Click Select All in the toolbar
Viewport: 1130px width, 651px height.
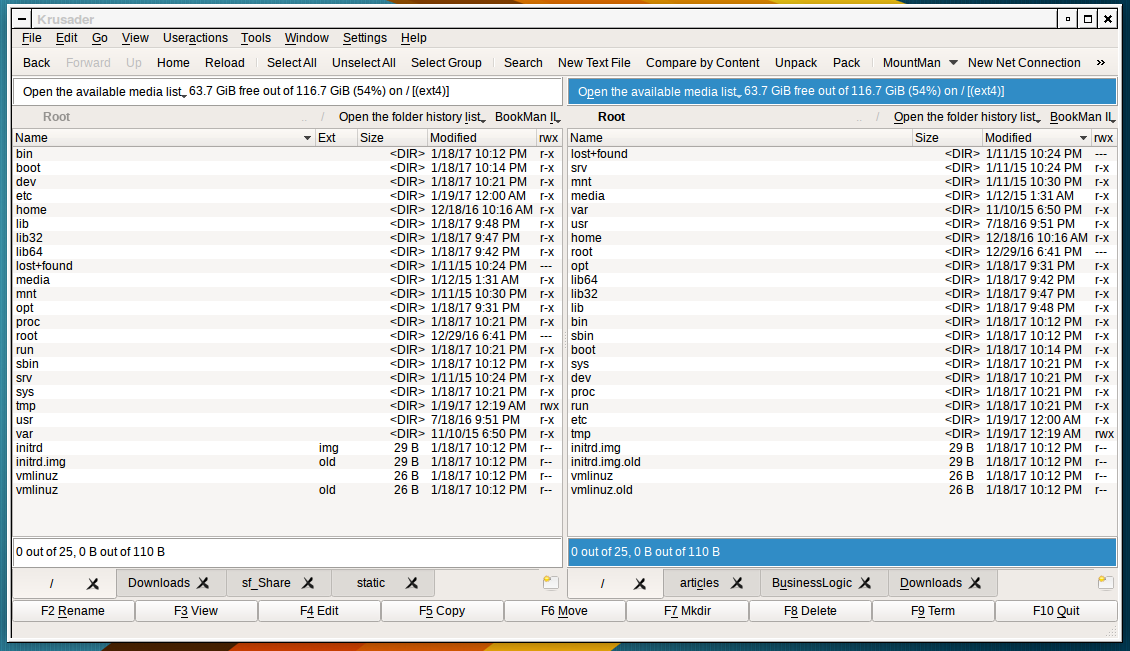click(292, 63)
